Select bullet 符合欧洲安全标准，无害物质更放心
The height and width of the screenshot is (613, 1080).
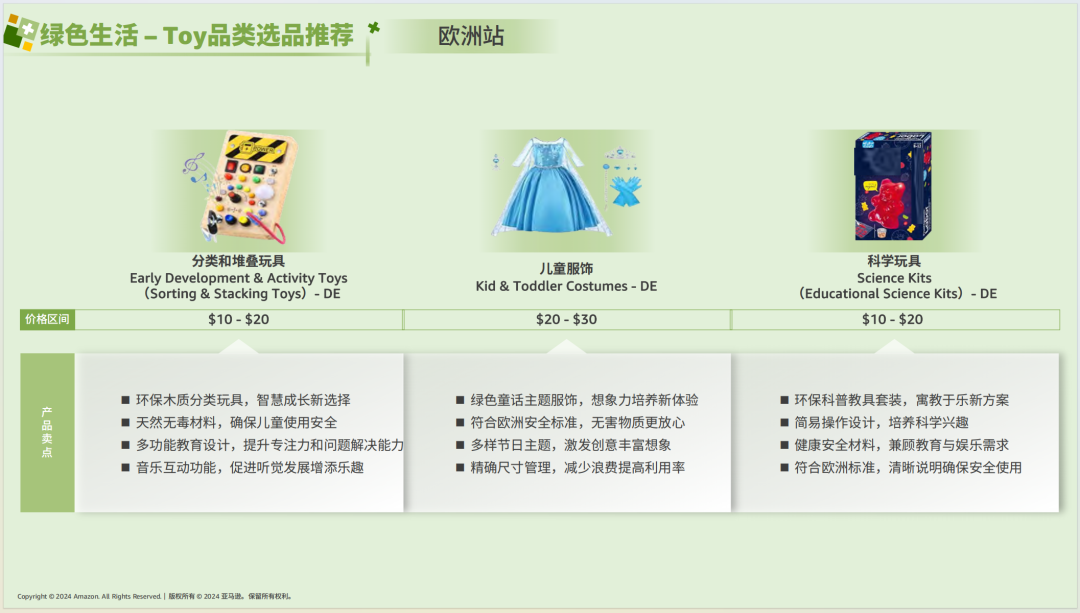click(577, 422)
